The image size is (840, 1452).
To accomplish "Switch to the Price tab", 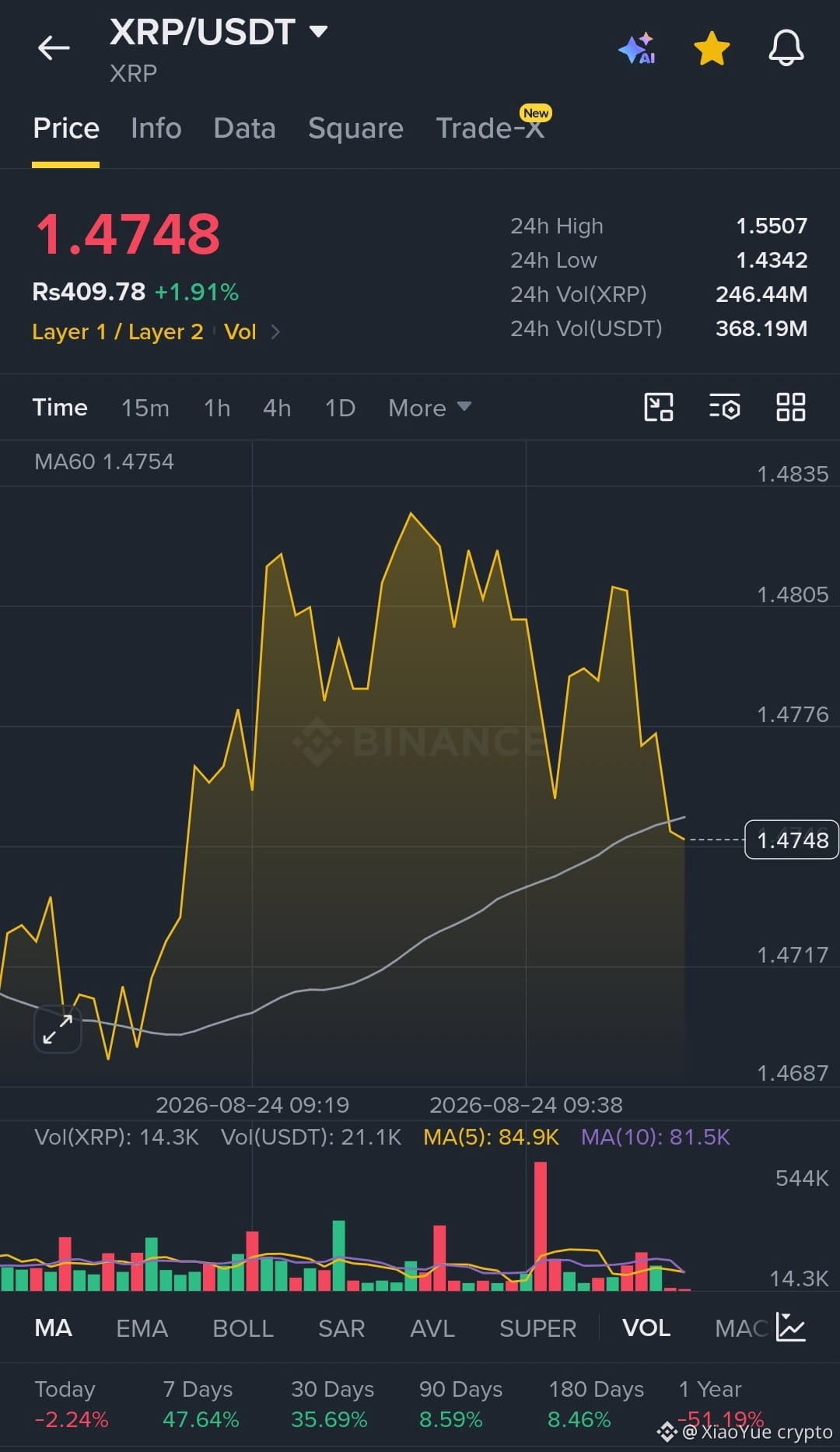I will point(66,128).
